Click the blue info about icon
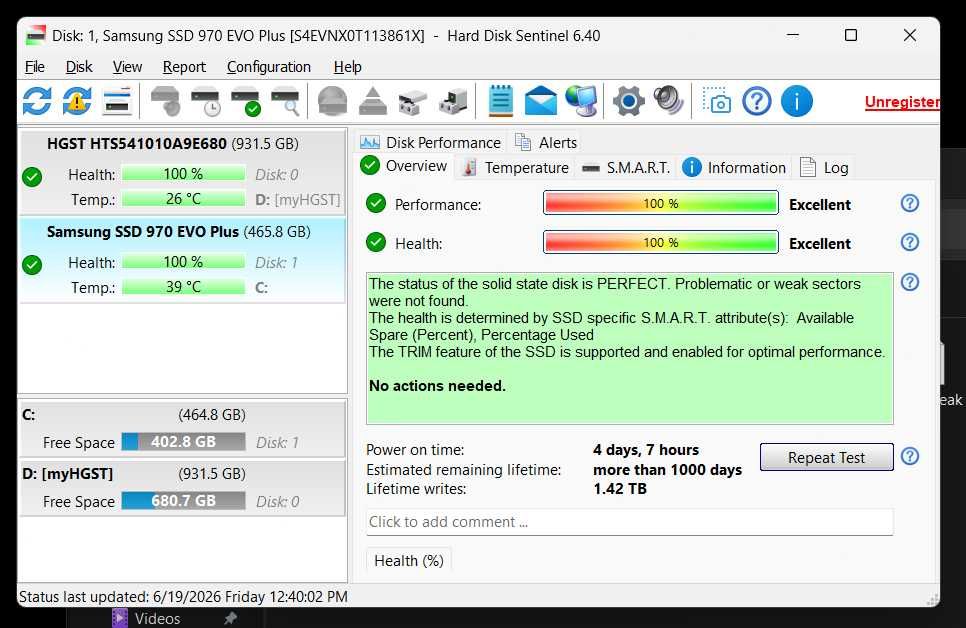Image resolution: width=966 pixels, height=628 pixels. coord(797,101)
